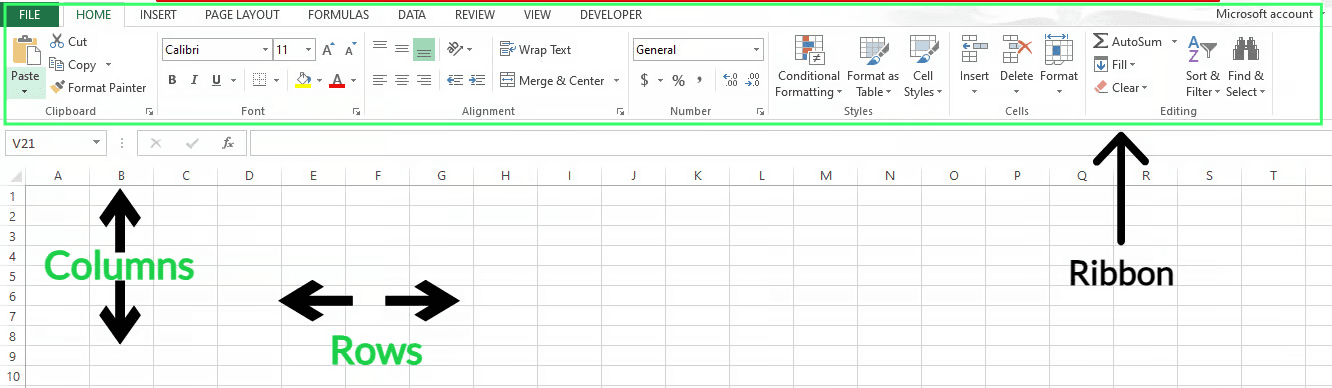This screenshot has width=1332, height=388.
Task: Select row 5 header
Action: pos(12,277)
